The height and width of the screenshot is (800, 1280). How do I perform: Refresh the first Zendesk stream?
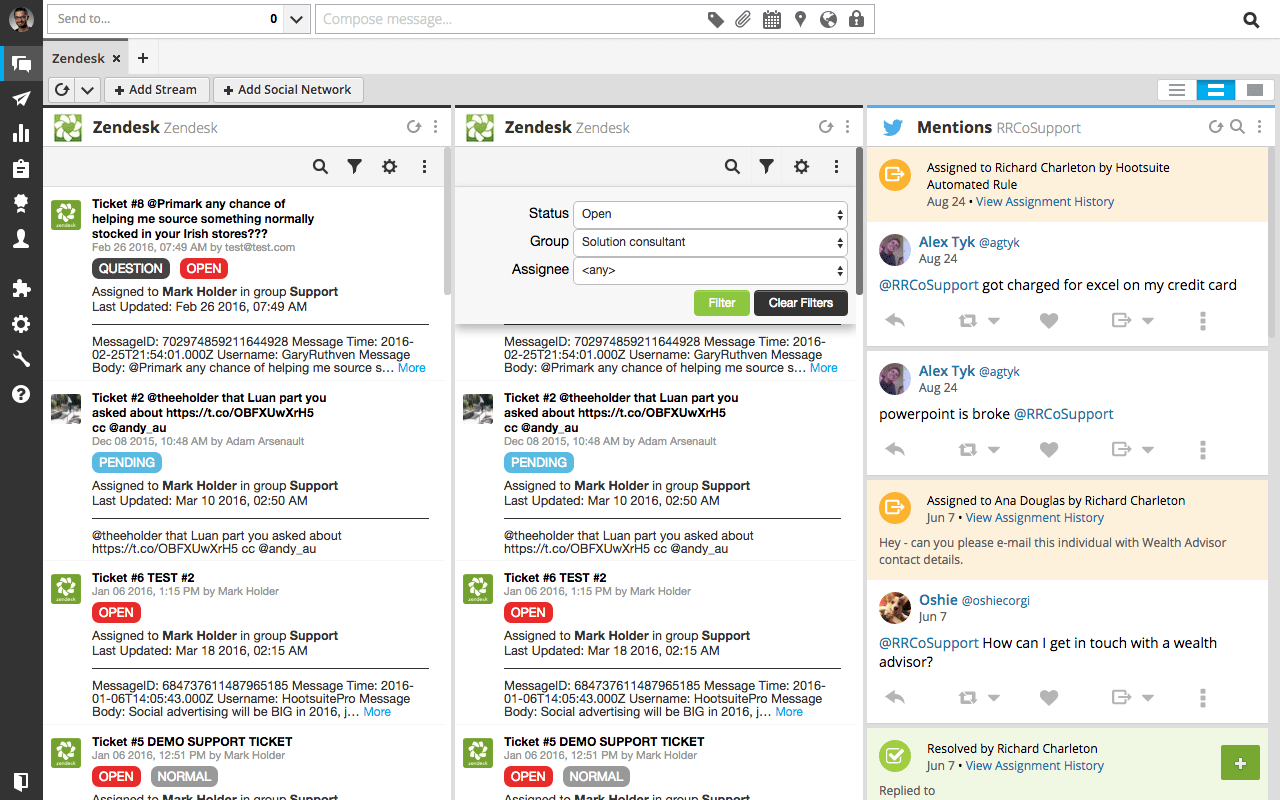click(x=414, y=127)
